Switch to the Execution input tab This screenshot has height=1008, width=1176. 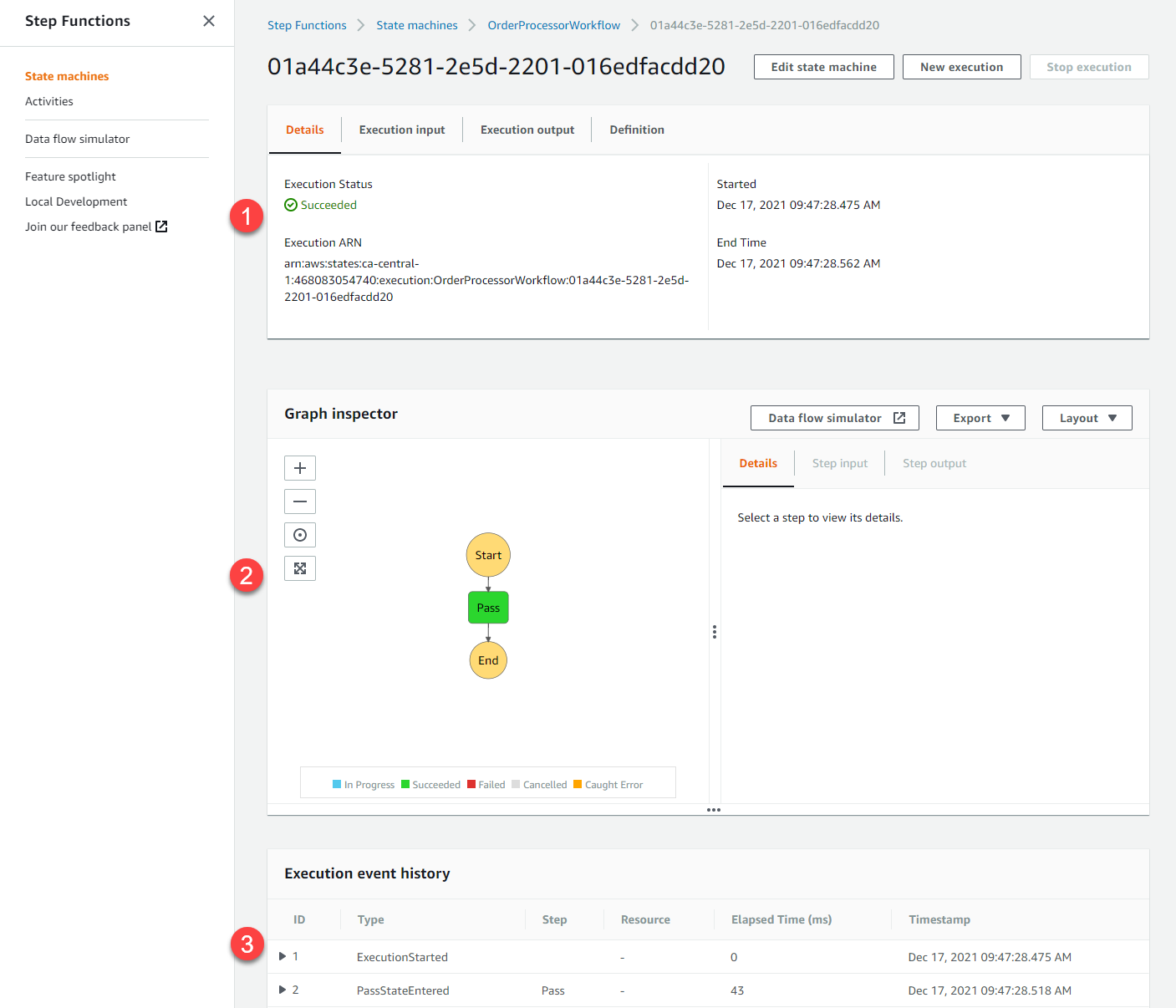click(402, 130)
